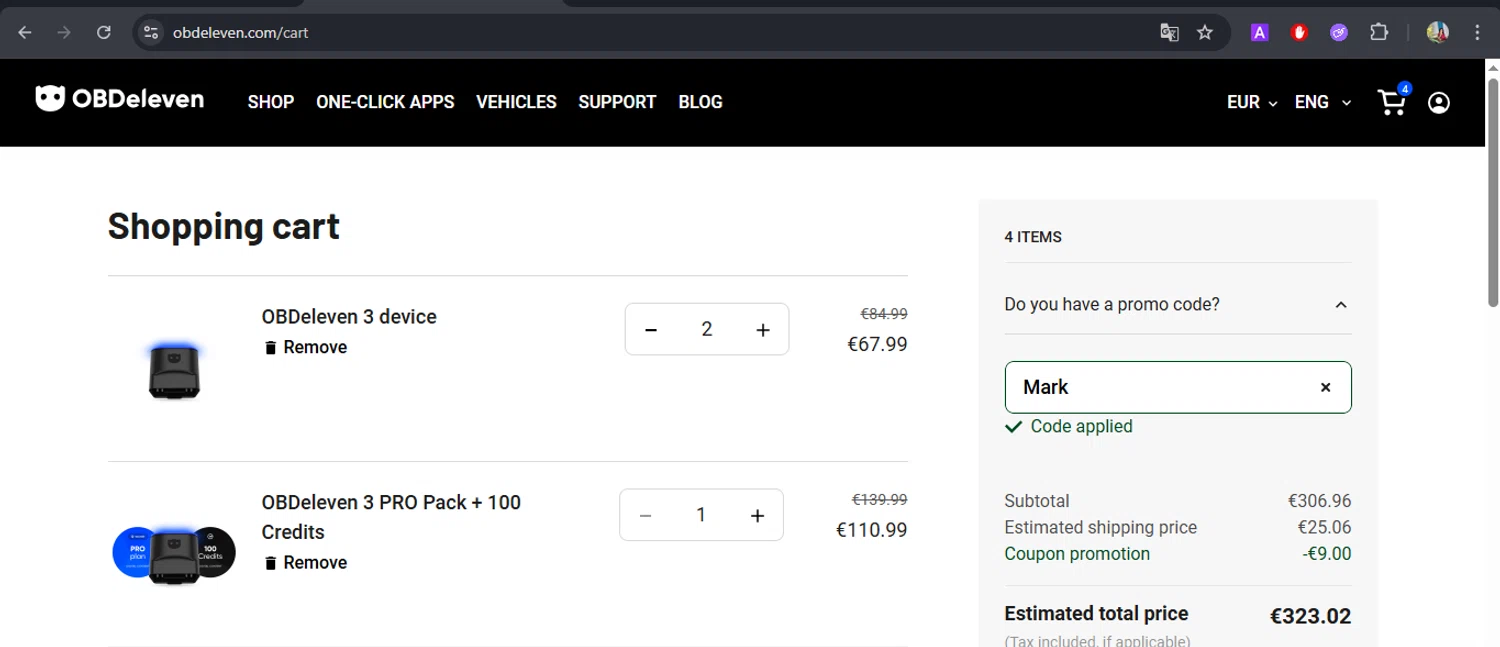Viewport: 1500px width, 647px height.
Task: Remove OBDeleven 3 device from cart
Action: click(306, 347)
